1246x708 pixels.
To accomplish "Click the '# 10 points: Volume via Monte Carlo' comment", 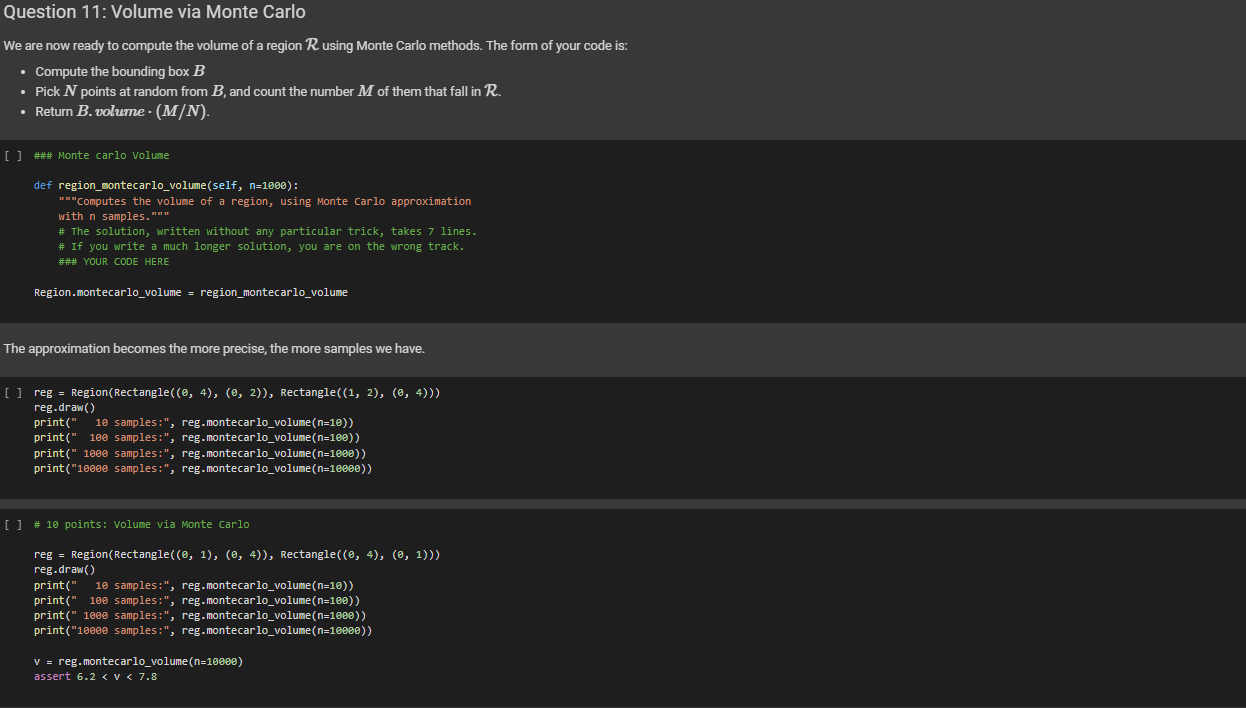I will pyautogui.click(x=142, y=524).
